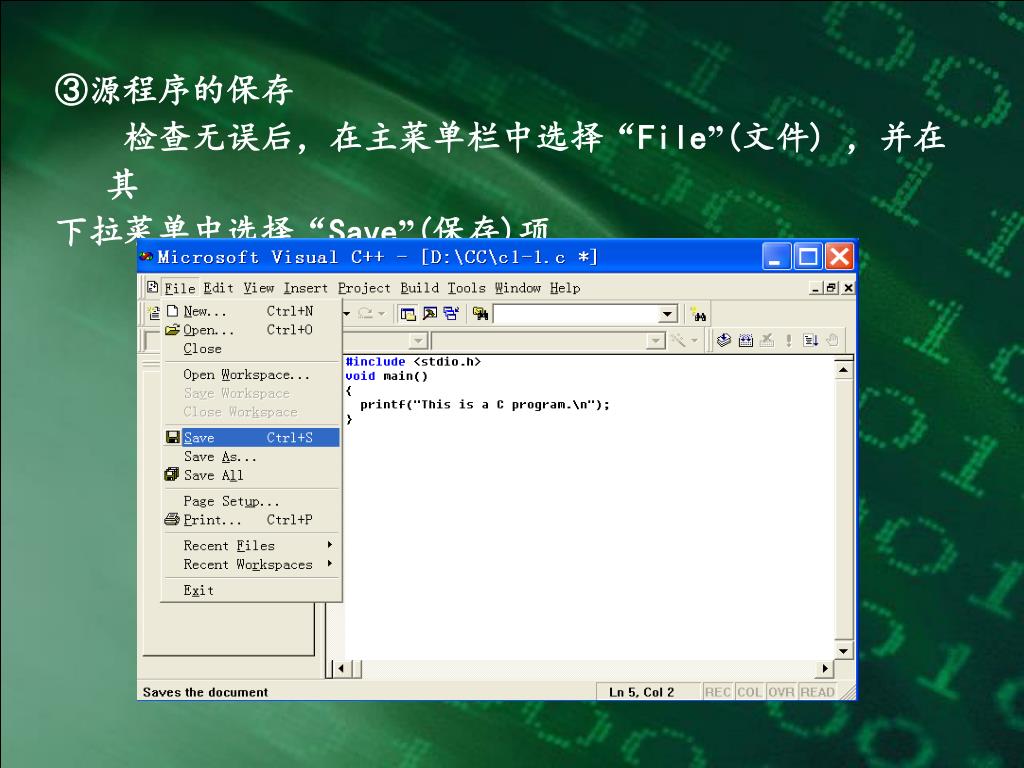Click the editor vertical scrollbar down arrow

click(x=844, y=650)
